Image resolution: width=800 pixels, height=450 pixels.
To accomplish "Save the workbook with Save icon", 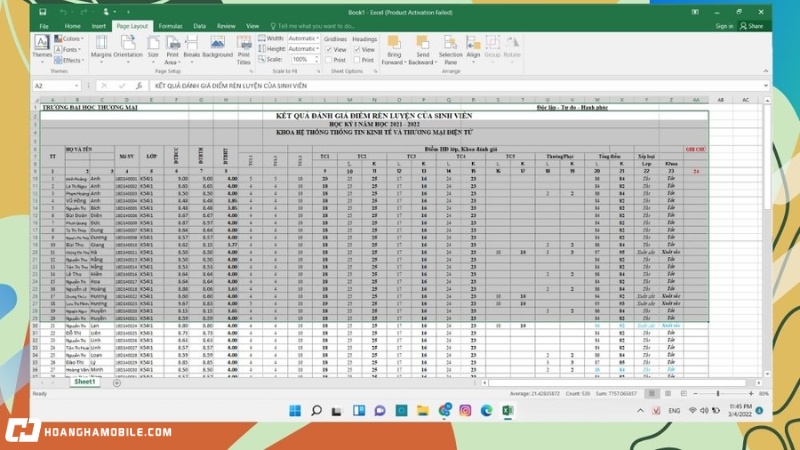I will point(42,12).
